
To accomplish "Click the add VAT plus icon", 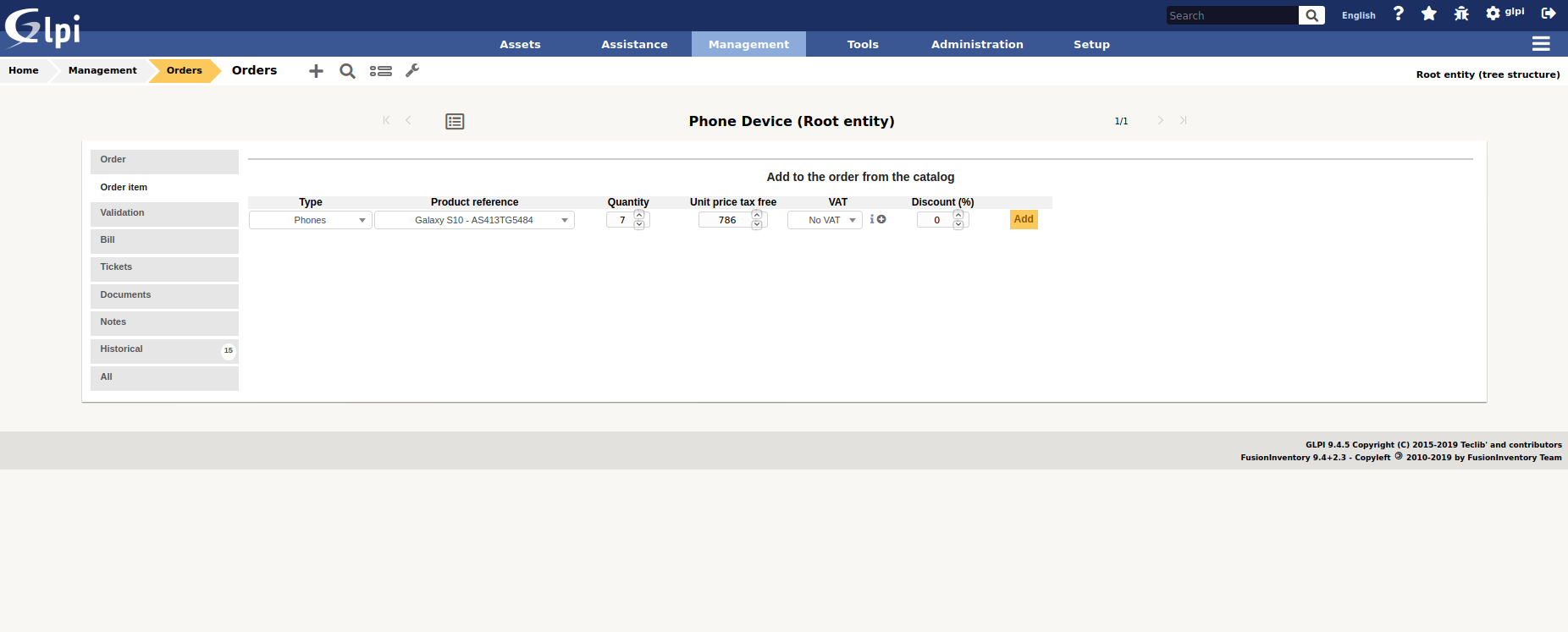I will coord(881,219).
